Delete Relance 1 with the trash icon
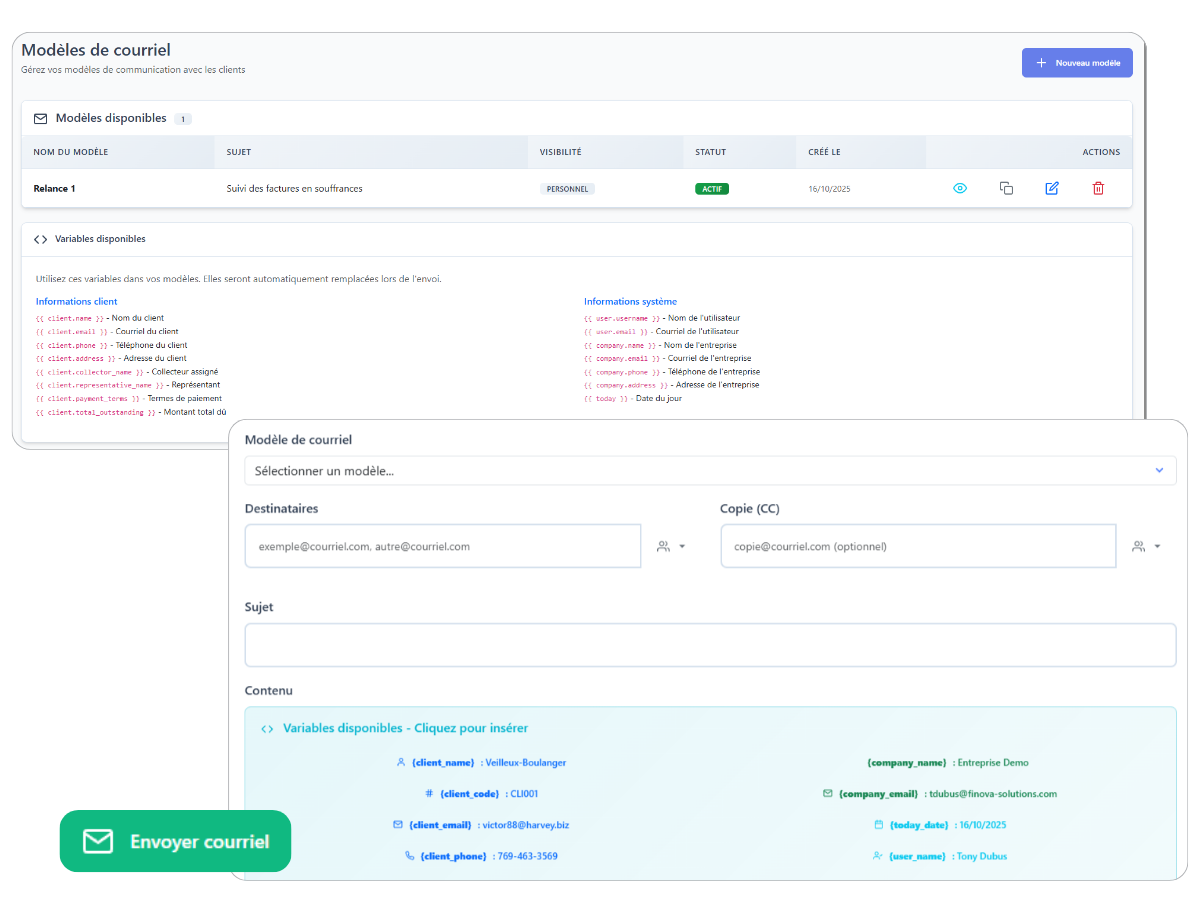The width and height of the screenshot is (1200, 900). (x=1098, y=188)
